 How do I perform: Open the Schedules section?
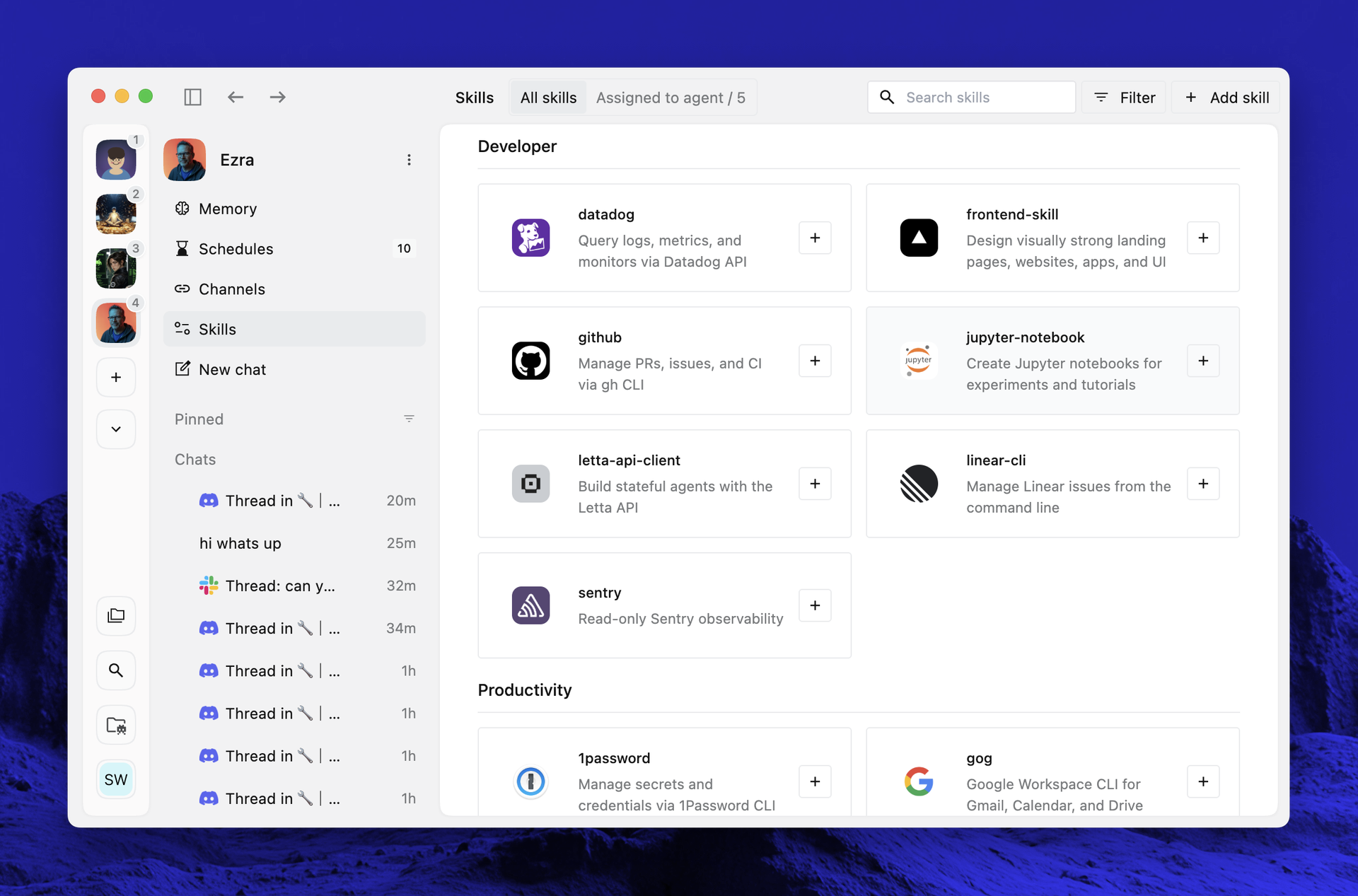(294, 249)
